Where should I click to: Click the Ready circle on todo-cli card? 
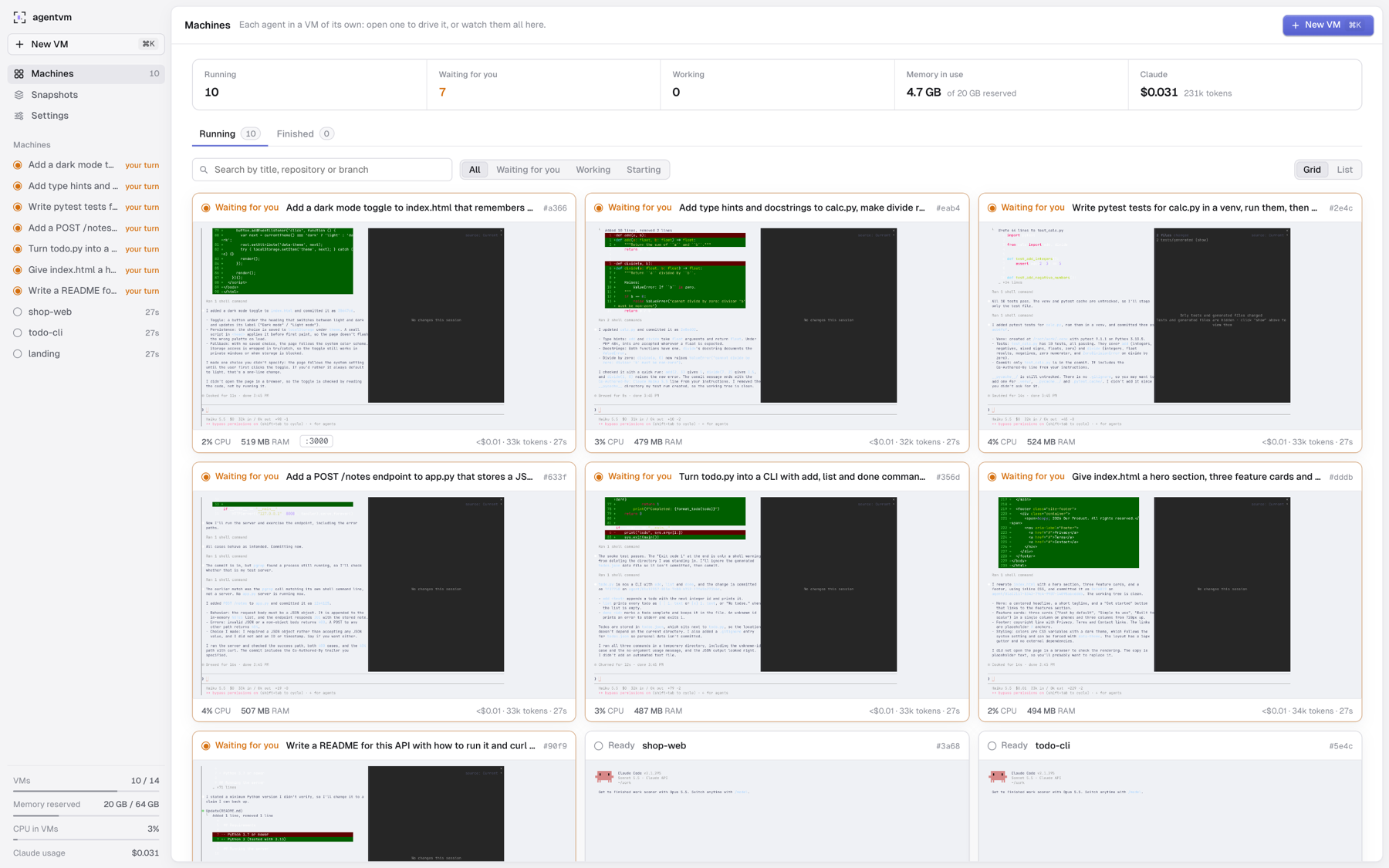[992, 746]
